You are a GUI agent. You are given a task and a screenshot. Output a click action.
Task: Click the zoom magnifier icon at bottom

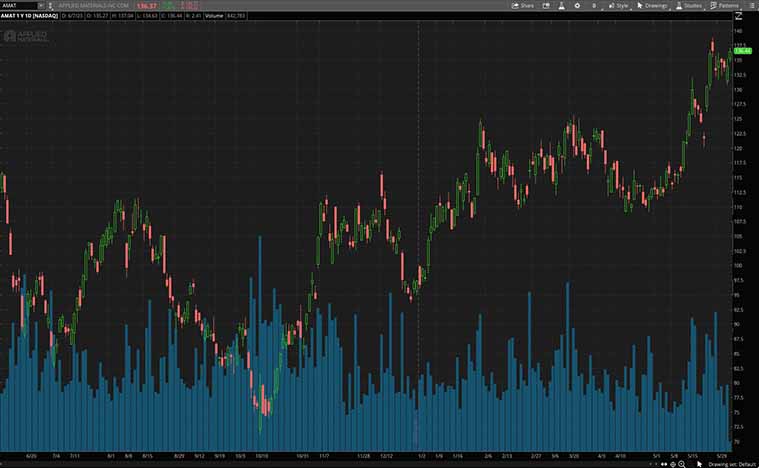(682, 463)
